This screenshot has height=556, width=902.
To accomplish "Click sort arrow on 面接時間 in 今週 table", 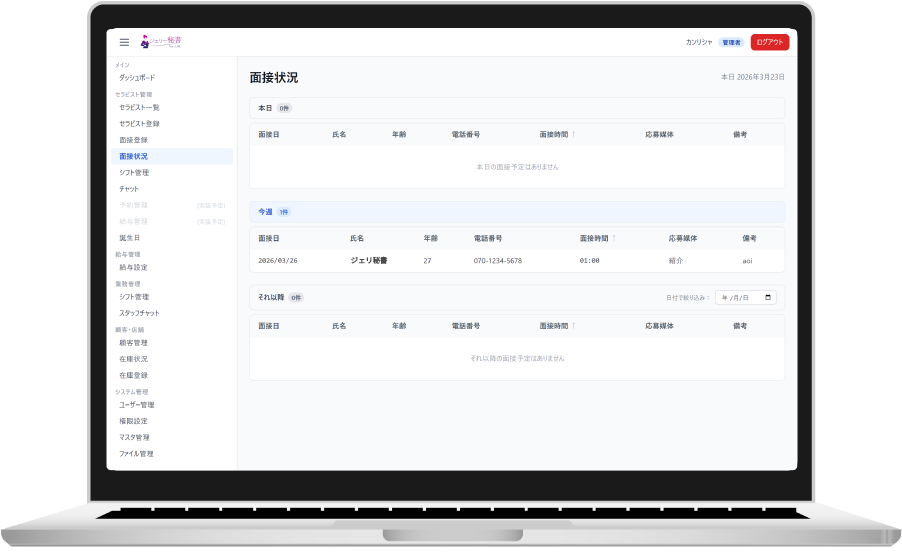I will (613, 239).
